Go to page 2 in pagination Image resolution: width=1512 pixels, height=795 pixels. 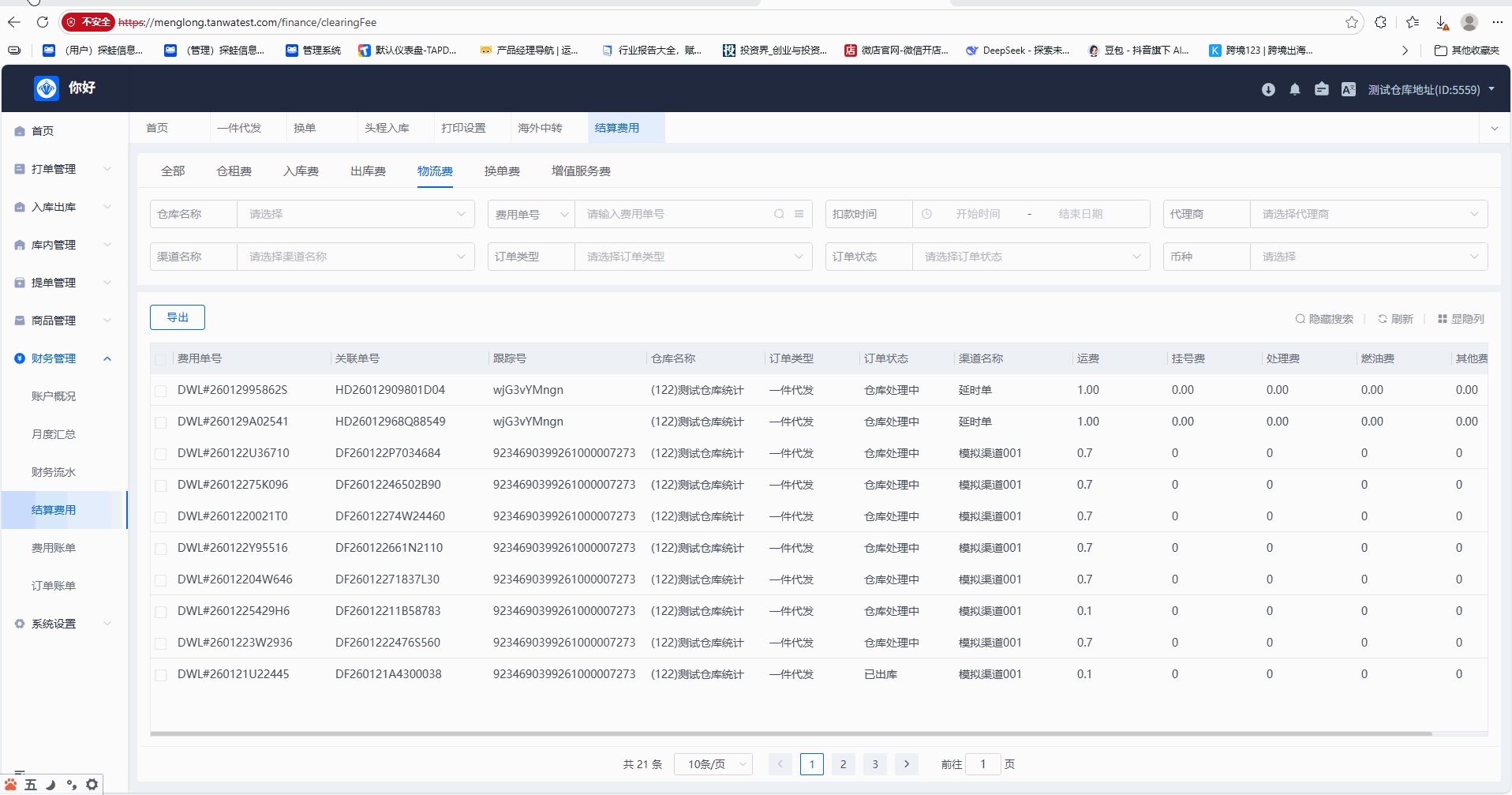pos(843,764)
